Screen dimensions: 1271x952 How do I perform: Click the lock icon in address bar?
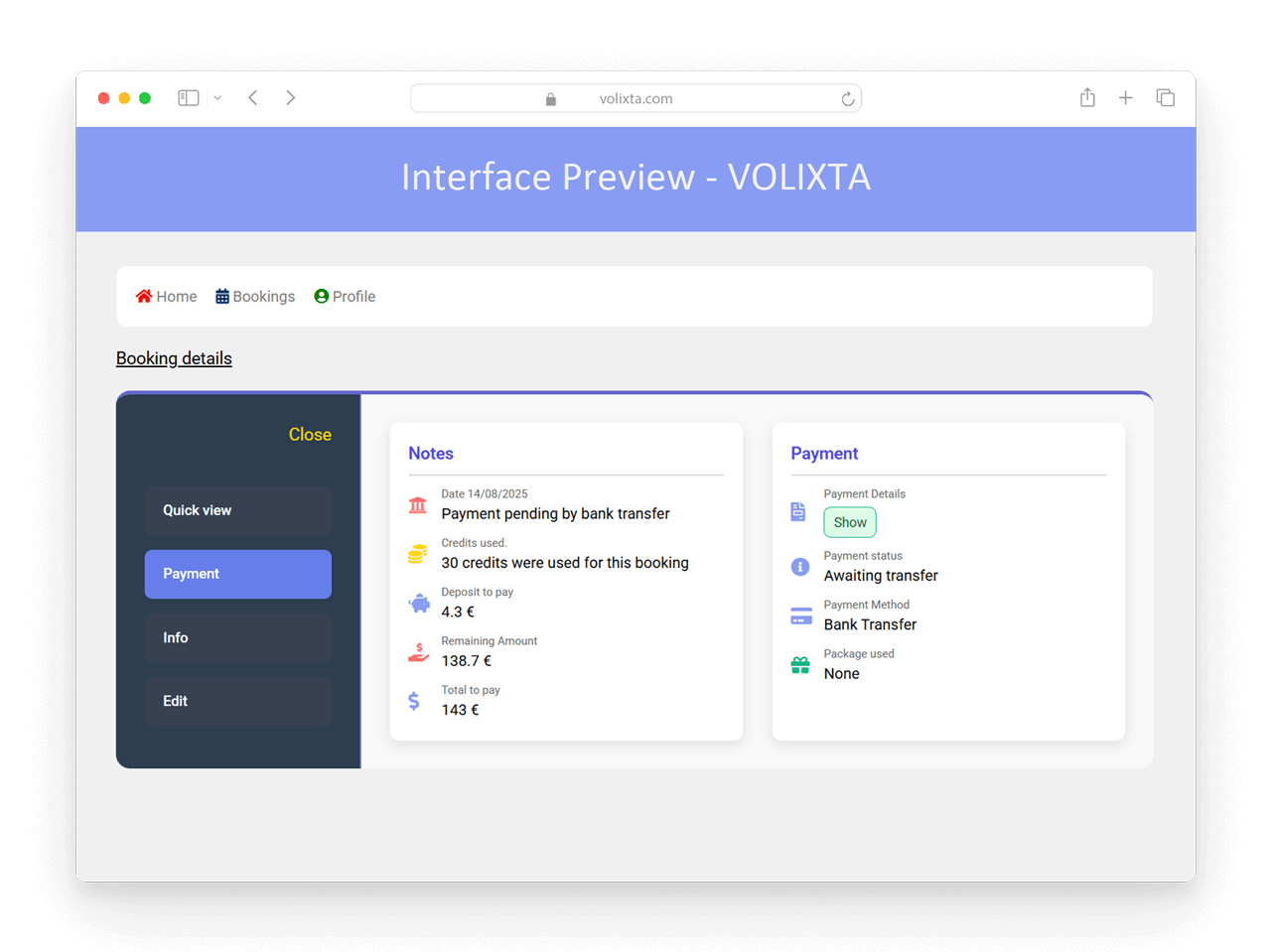pyautogui.click(x=551, y=98)
